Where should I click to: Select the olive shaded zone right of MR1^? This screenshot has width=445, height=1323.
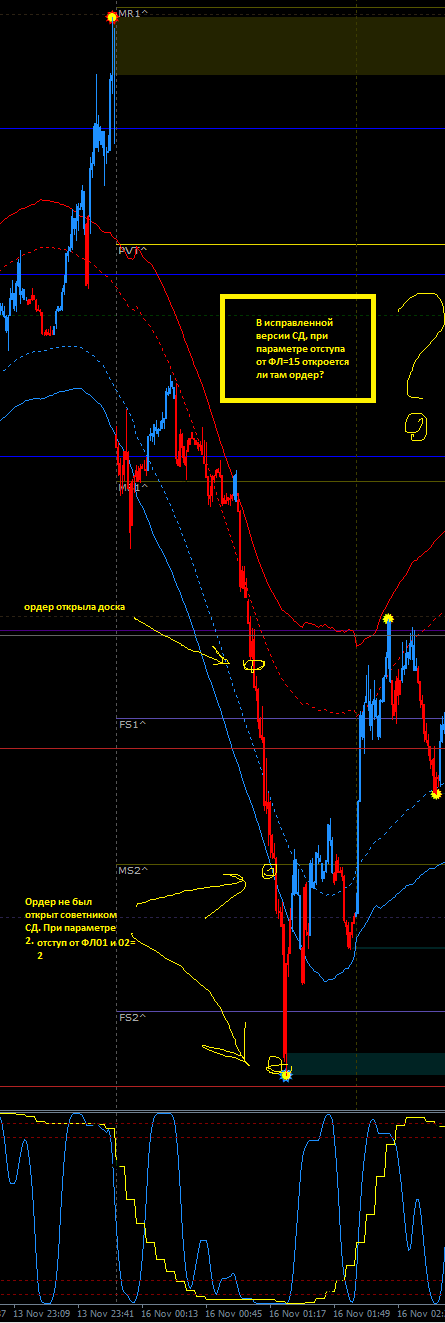pyautogui.click(x=280, y=46)
